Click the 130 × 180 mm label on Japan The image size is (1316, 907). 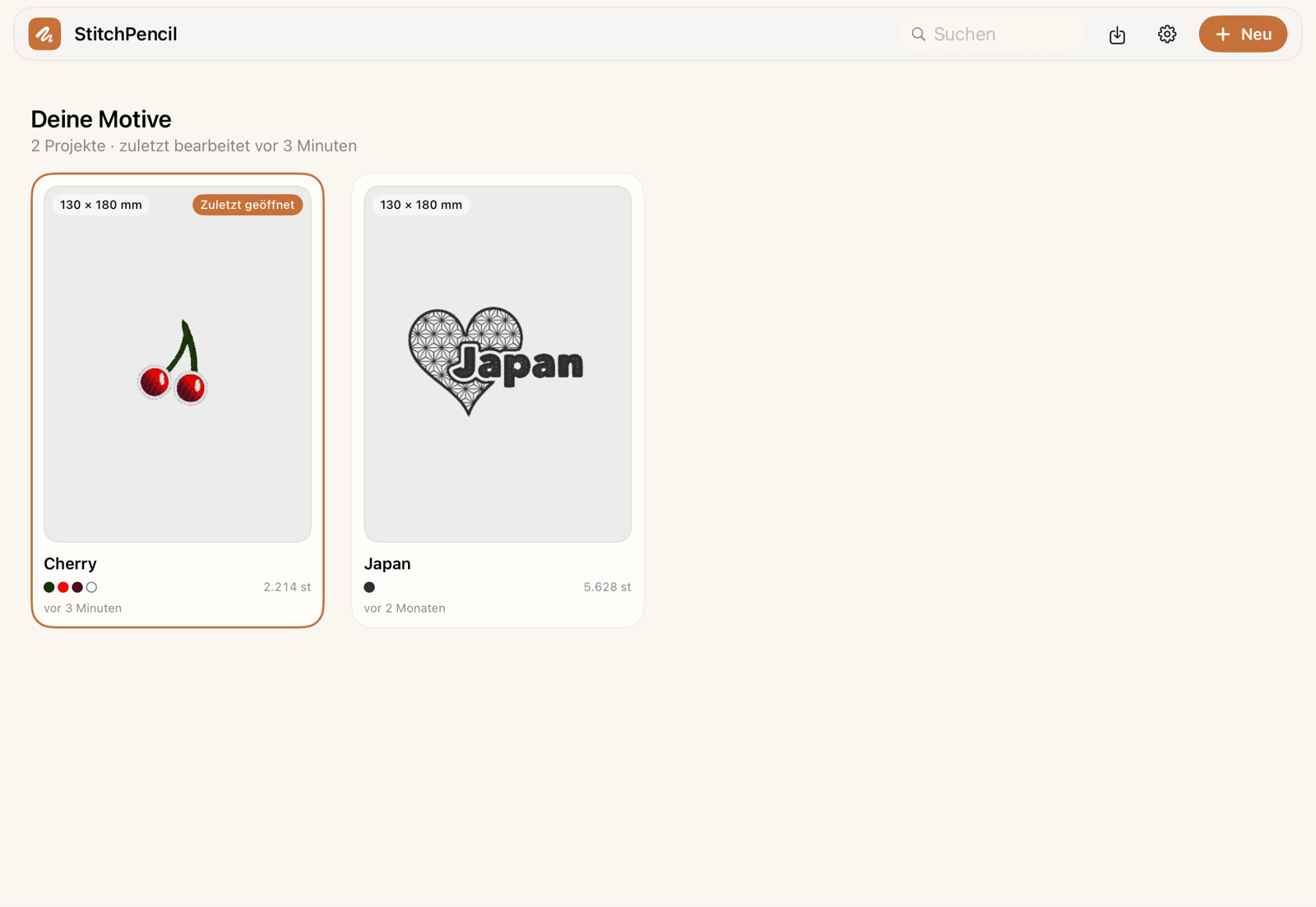point(421,205)
